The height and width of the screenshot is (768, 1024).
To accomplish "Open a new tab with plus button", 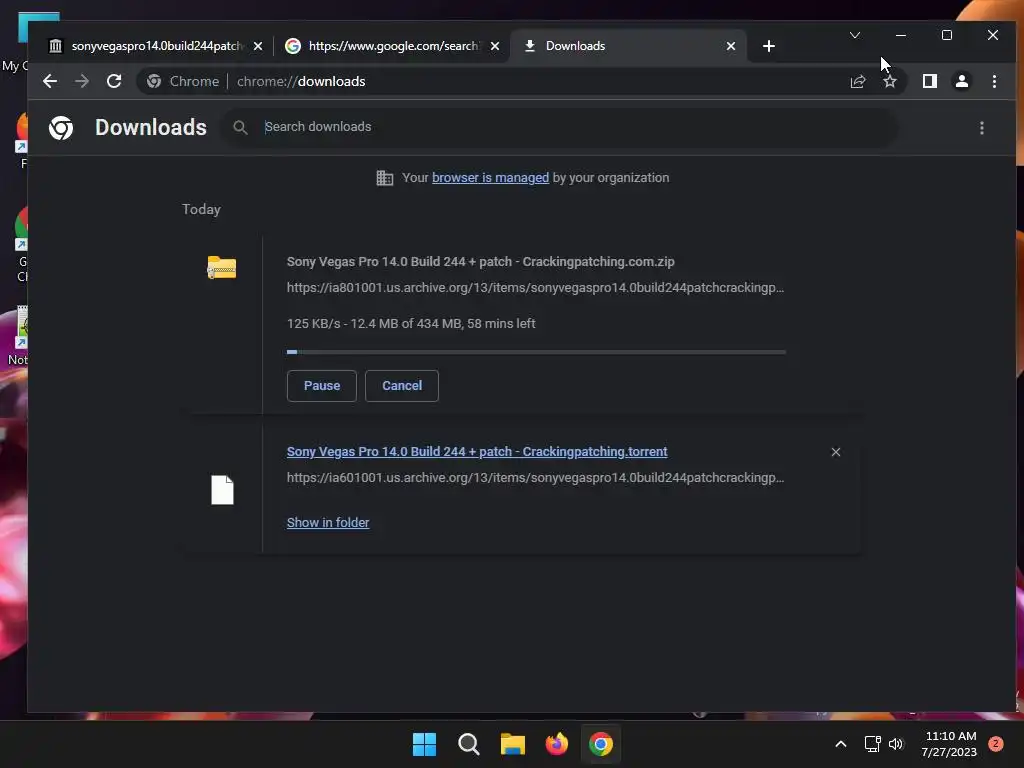I will [769, 46].
